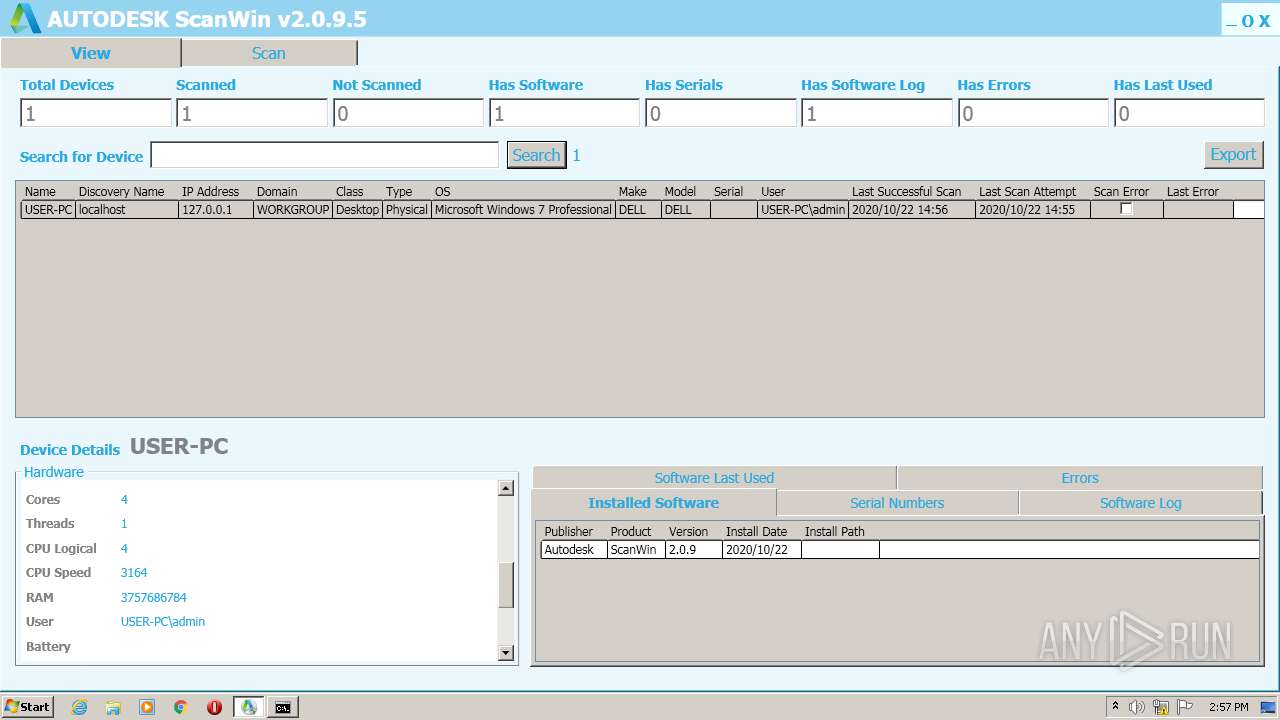Viewport: 1280px width, 720px height.
Task: Open the Software Last Used tab
Action: (714, 478)
